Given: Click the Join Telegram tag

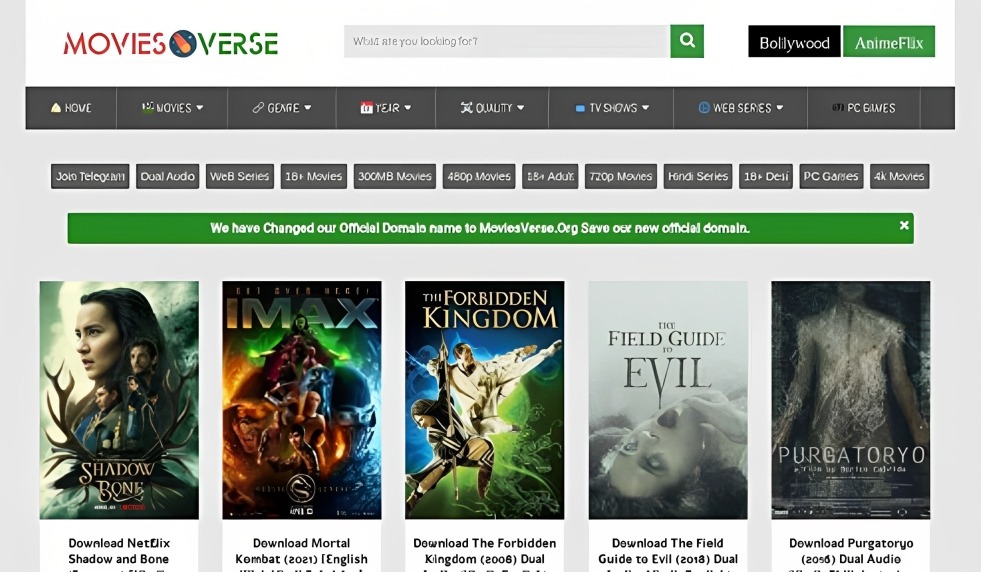Looking at the screenshot, I should click(x=90, y=176).
